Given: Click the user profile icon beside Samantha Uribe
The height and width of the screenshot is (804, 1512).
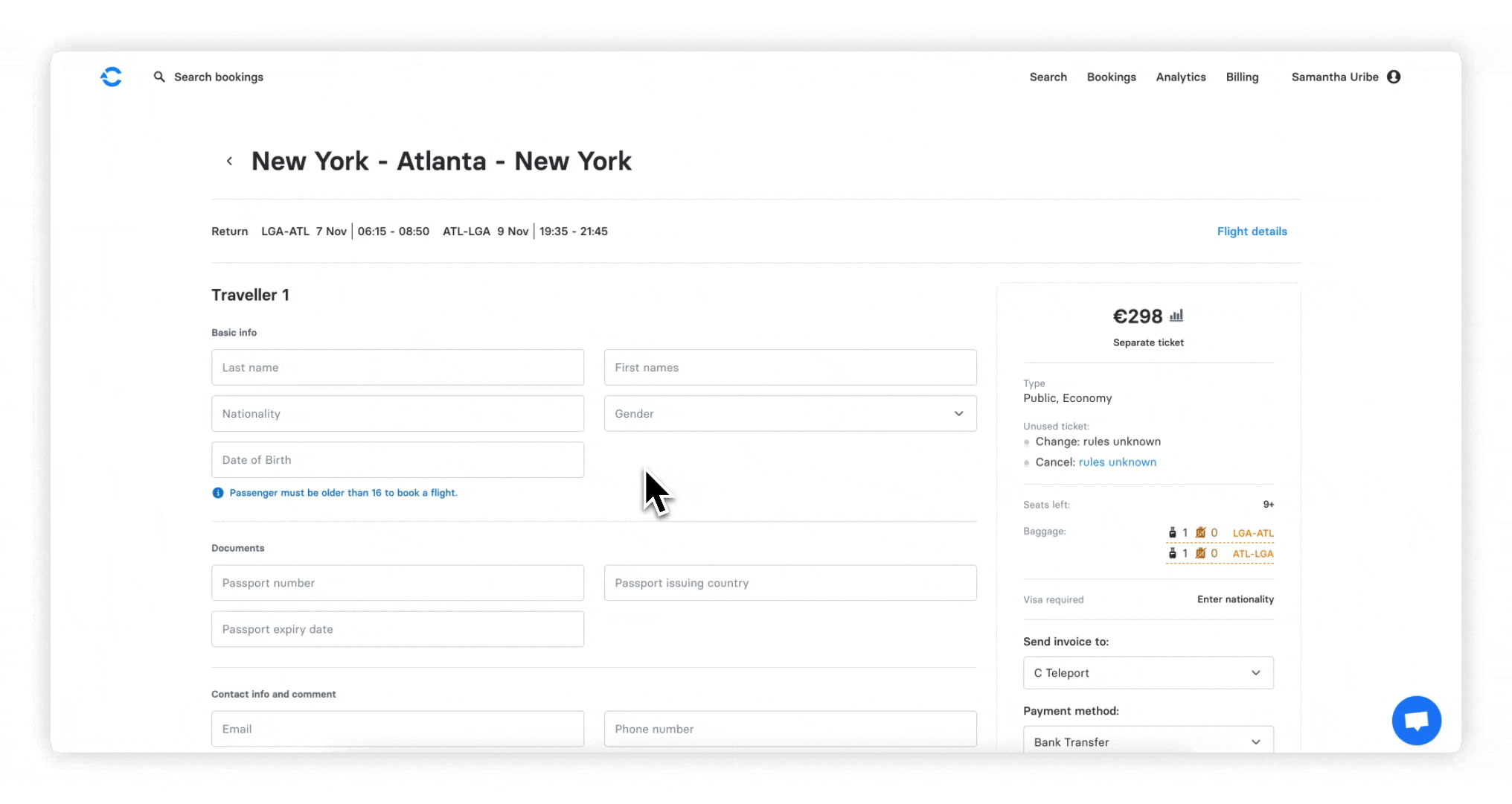Looking at the screenshot, I should pos(1394,77).
